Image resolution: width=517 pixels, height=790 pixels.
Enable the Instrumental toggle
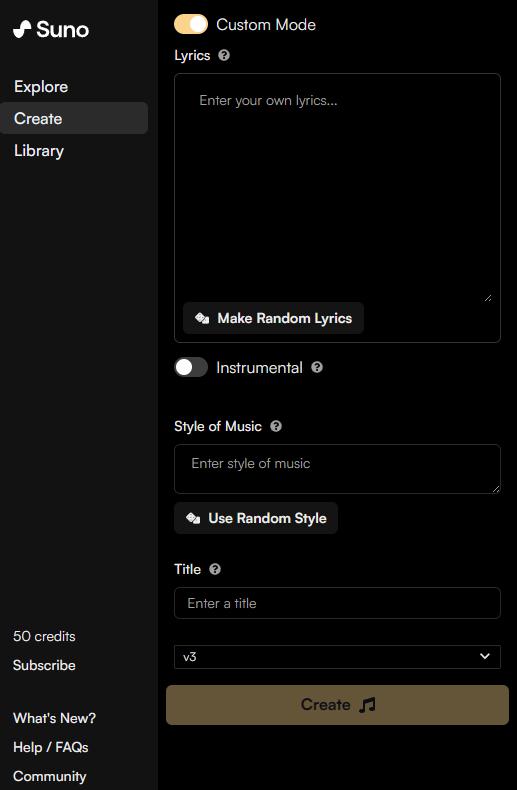191,367
